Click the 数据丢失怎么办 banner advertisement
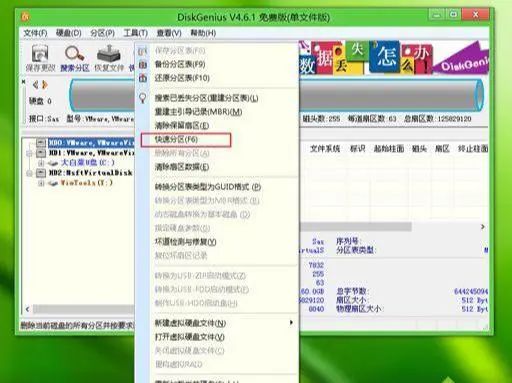Viewport: 512px width, 383px height. pos(394,58)
